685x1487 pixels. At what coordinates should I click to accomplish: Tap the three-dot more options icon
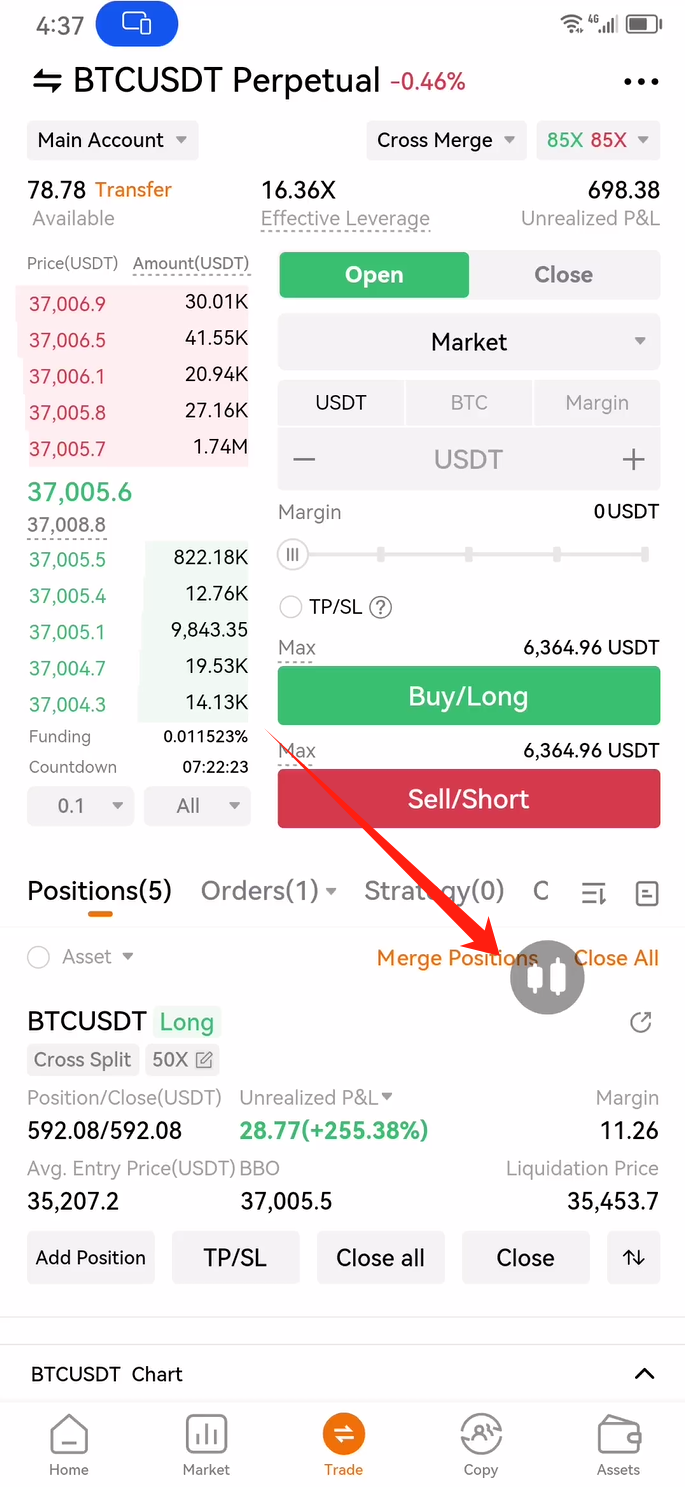tap(641, 82)
